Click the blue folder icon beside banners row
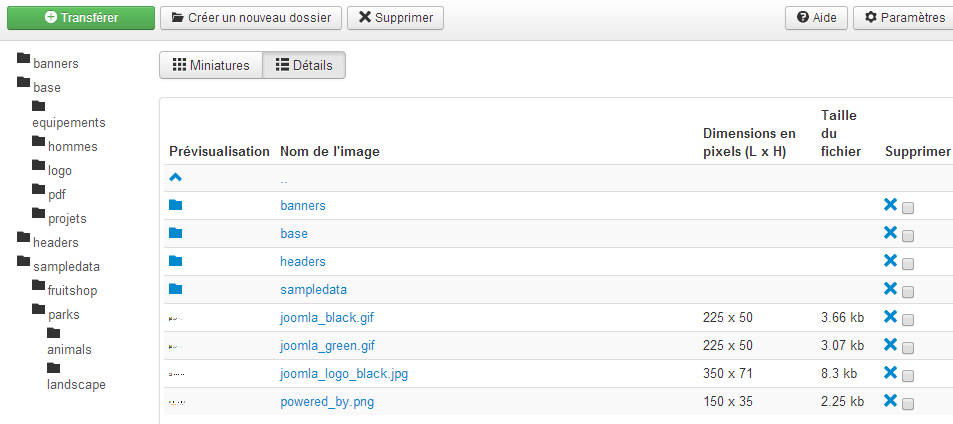The height and width of the screenshot is (424, 953). pyautogui.click(x=176, y=205)
